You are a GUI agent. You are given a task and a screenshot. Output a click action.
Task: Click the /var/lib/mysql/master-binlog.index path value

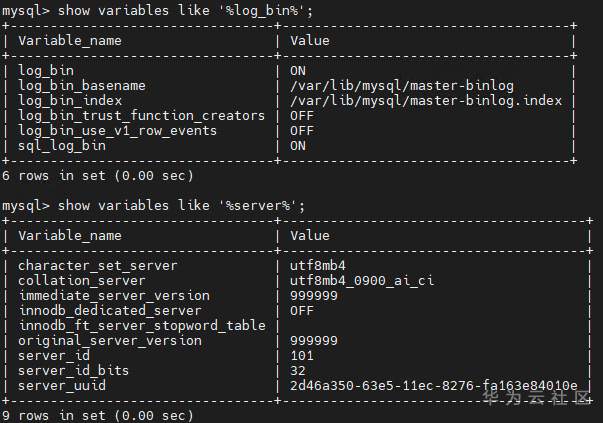pyautogui.click(x=427, y=101)
